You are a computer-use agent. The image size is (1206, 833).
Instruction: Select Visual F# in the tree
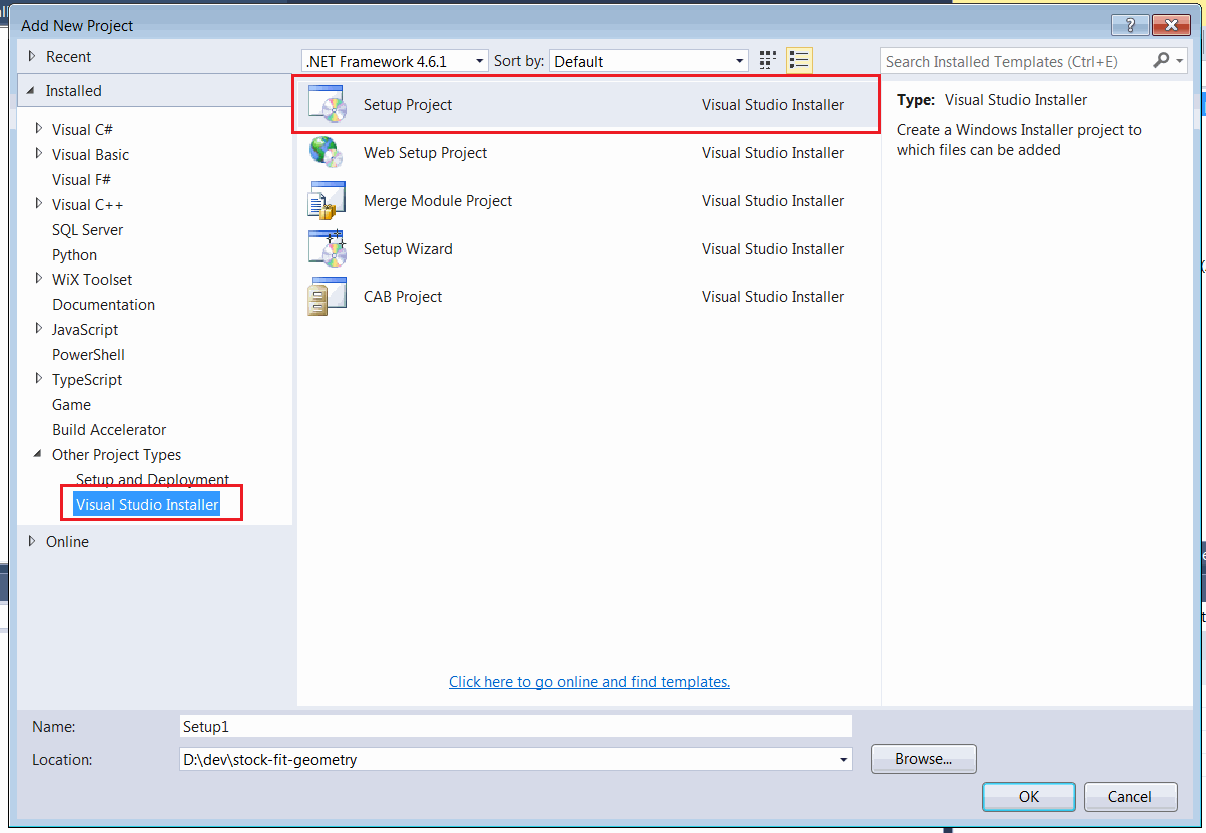pyautogui.click(x=81, y=179)
